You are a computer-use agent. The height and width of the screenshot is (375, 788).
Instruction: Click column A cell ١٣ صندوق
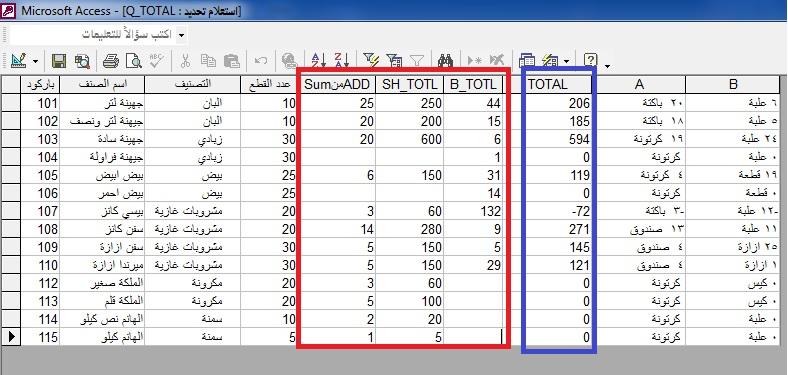click(639, 229)
